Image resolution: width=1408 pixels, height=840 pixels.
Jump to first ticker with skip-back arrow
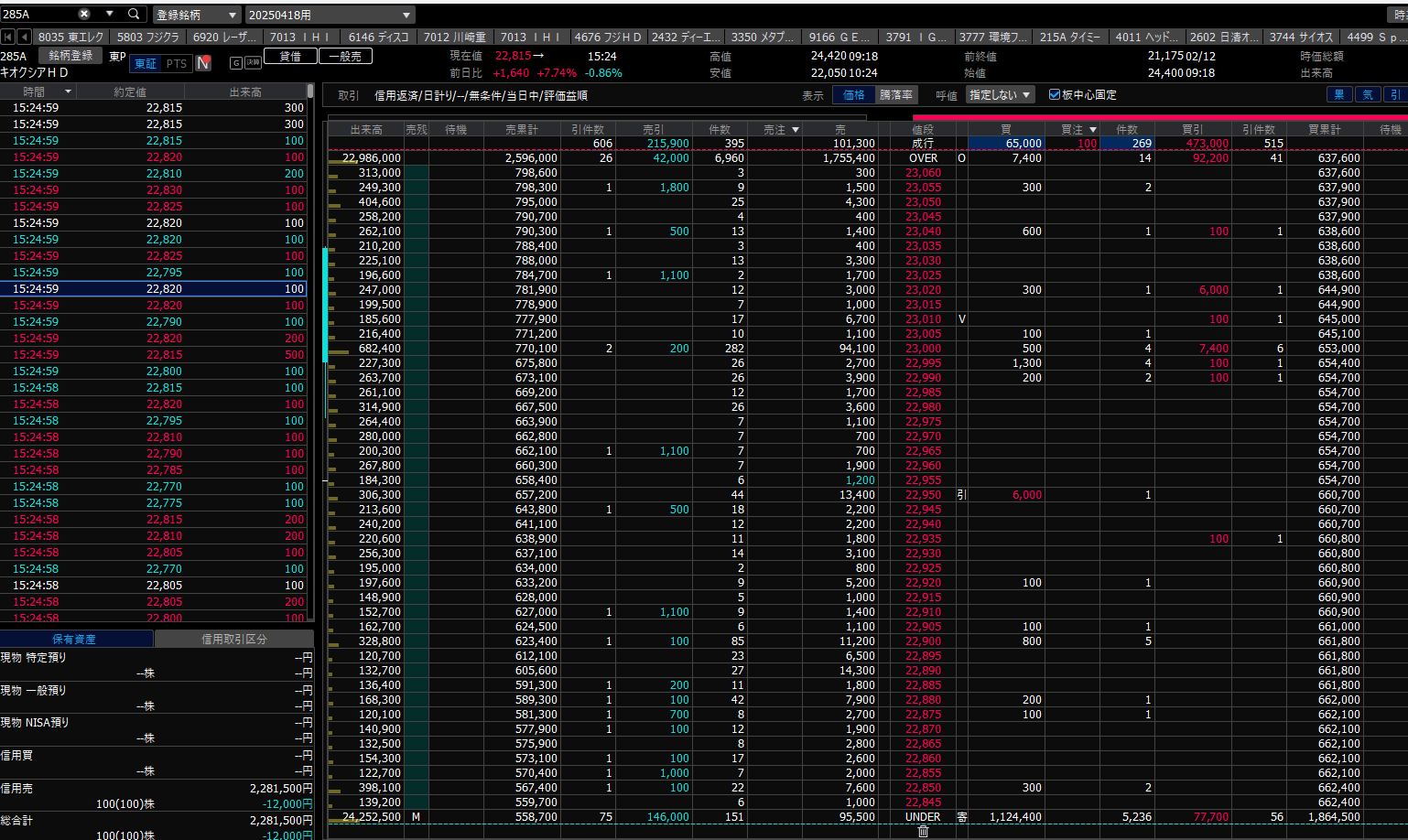[8, 38]
